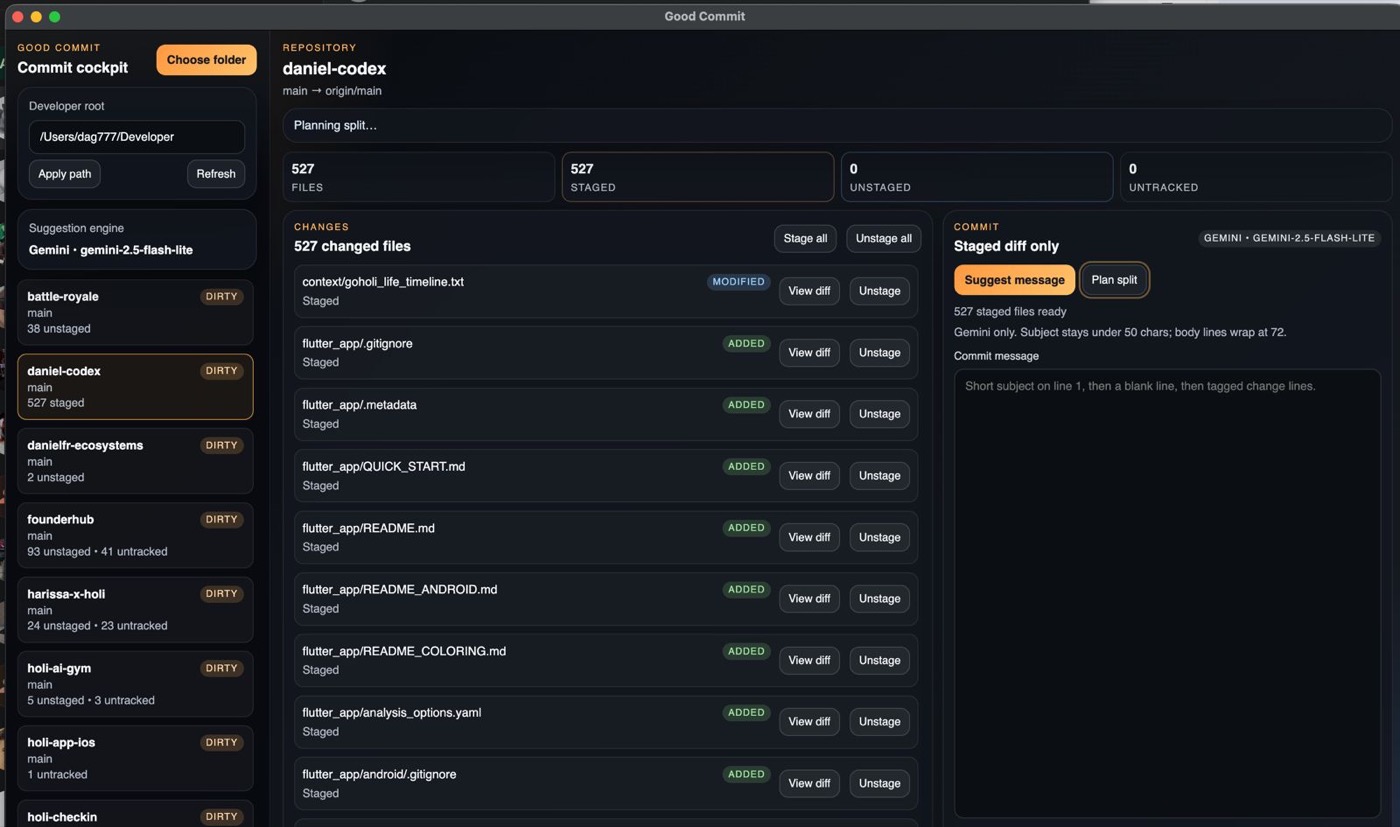Open the harissa-x-holi repository

point(136,609)
